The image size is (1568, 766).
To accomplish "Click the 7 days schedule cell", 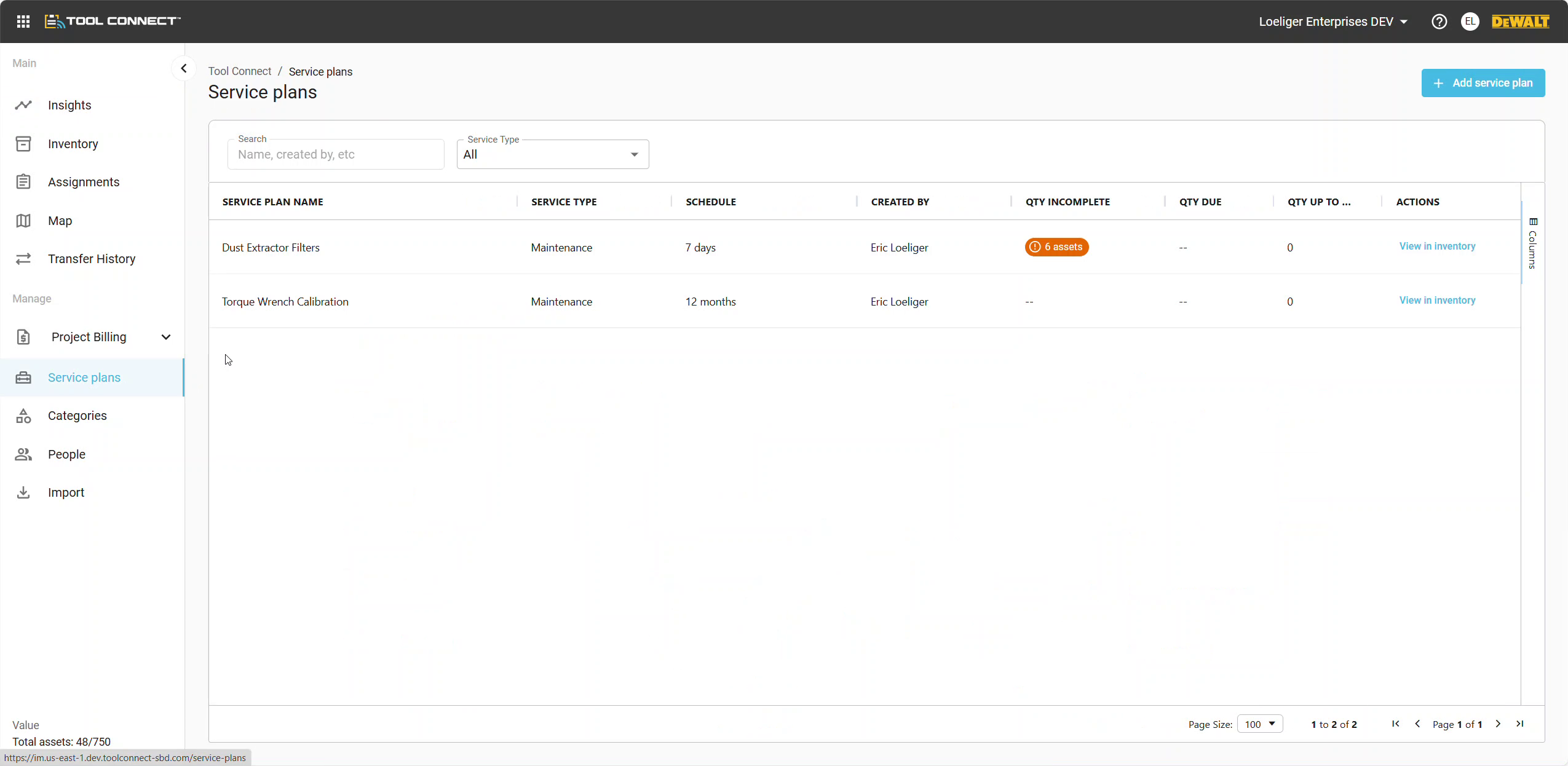I will [700, 248].
